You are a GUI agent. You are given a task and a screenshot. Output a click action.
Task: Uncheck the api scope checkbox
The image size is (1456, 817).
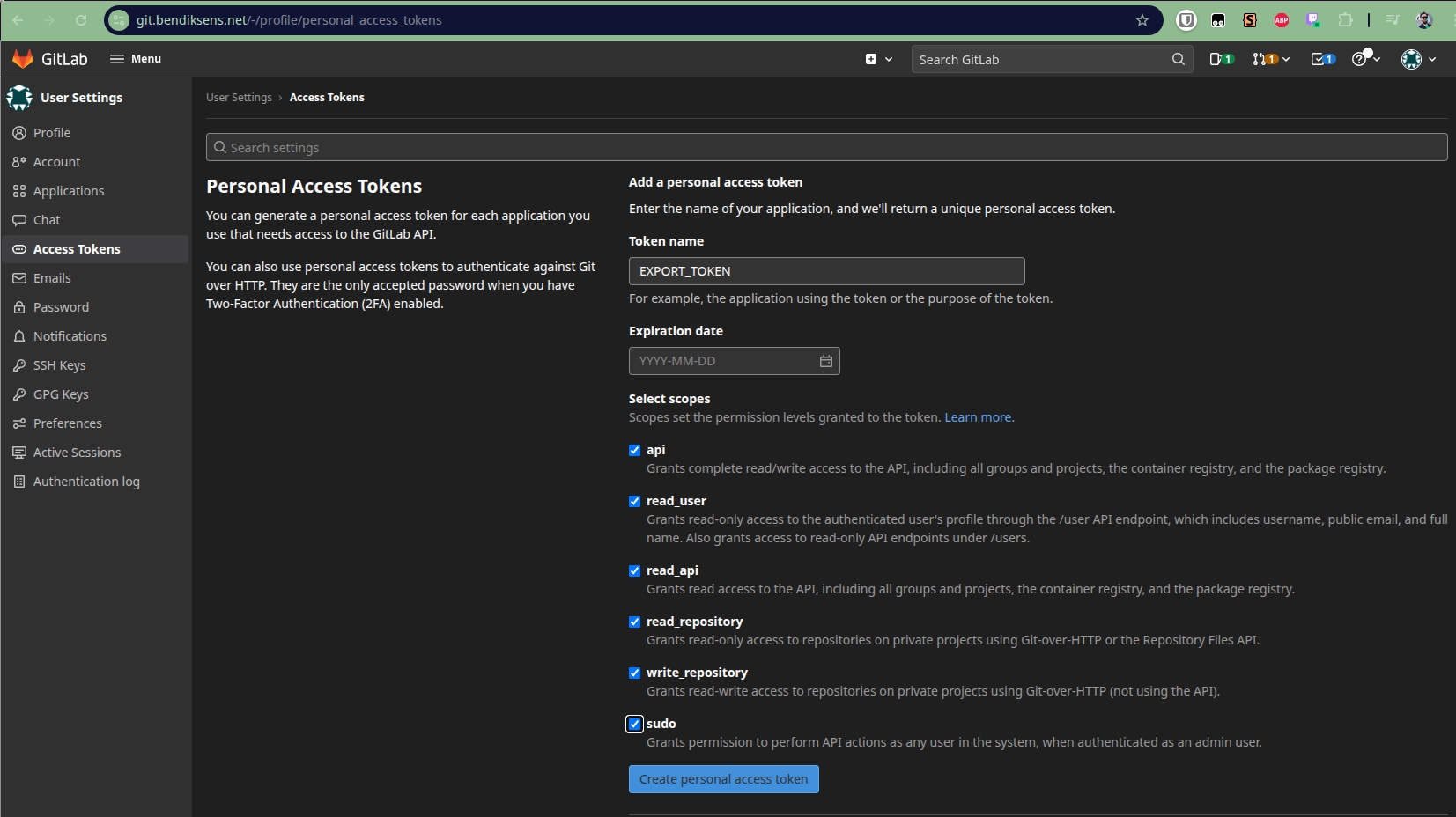(634, 450)
